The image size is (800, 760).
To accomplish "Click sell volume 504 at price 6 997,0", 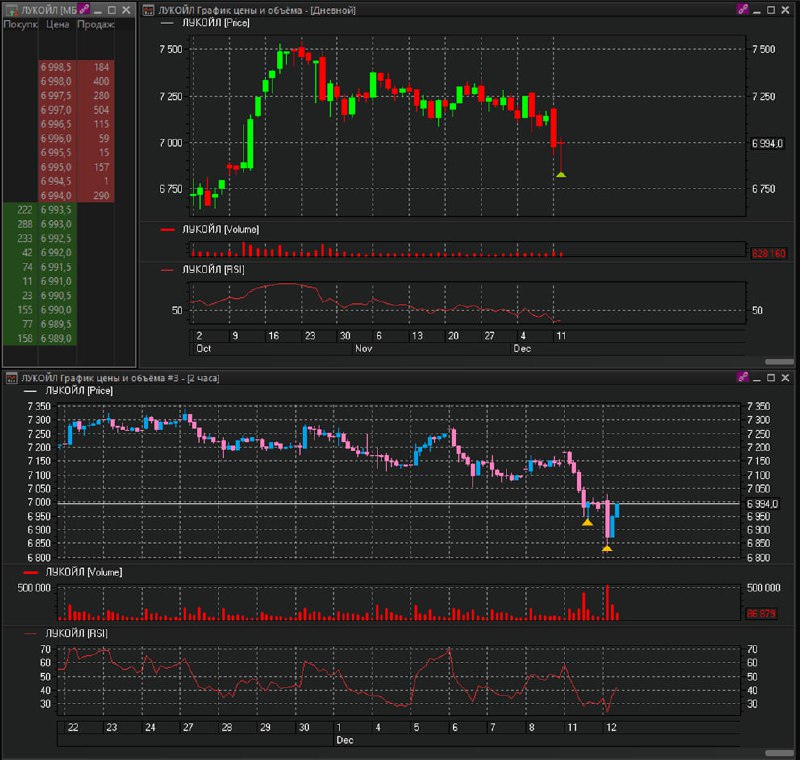I will pyautogui.click(x=101, y=110).
